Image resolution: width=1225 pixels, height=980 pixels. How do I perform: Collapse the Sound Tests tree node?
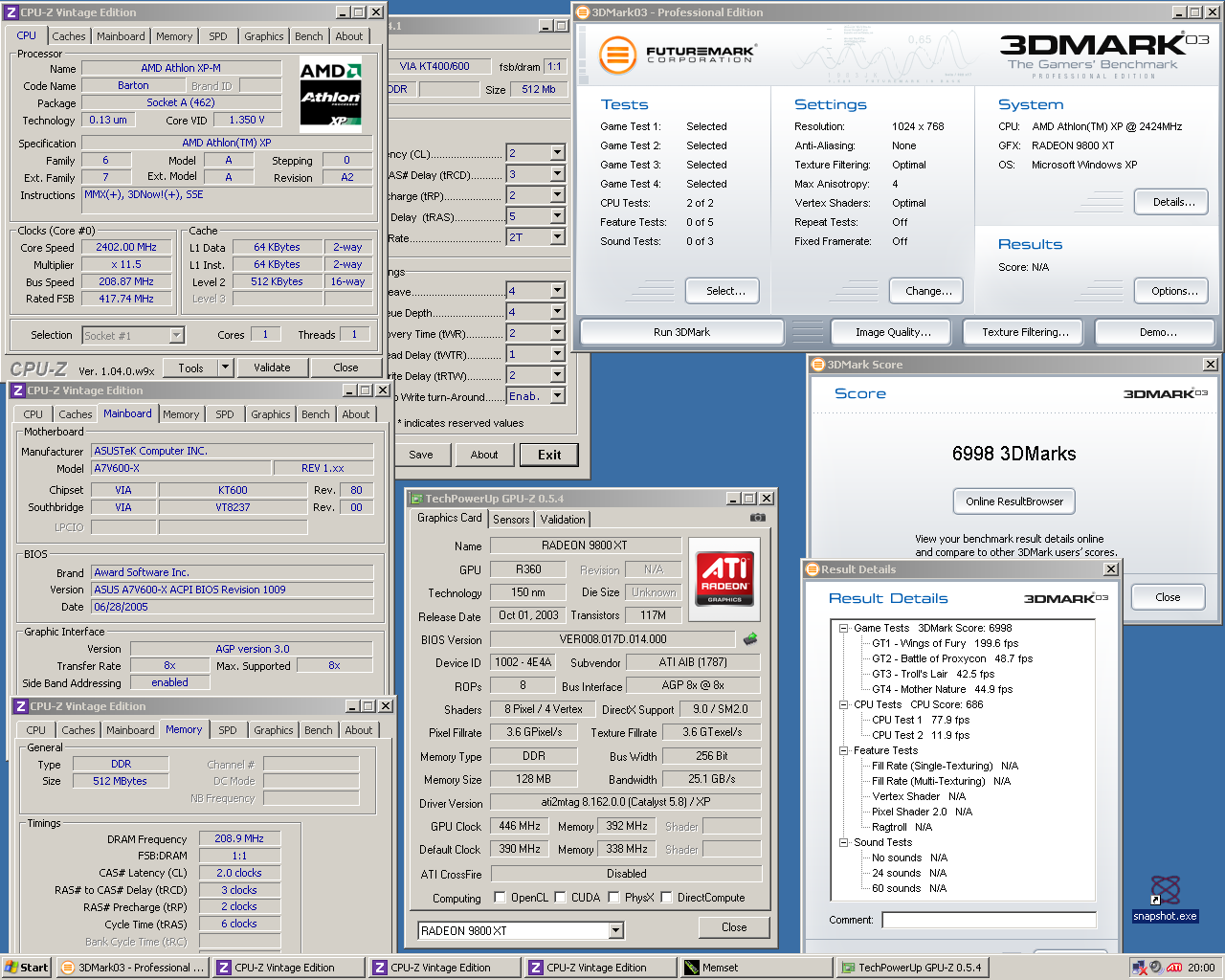844,842
